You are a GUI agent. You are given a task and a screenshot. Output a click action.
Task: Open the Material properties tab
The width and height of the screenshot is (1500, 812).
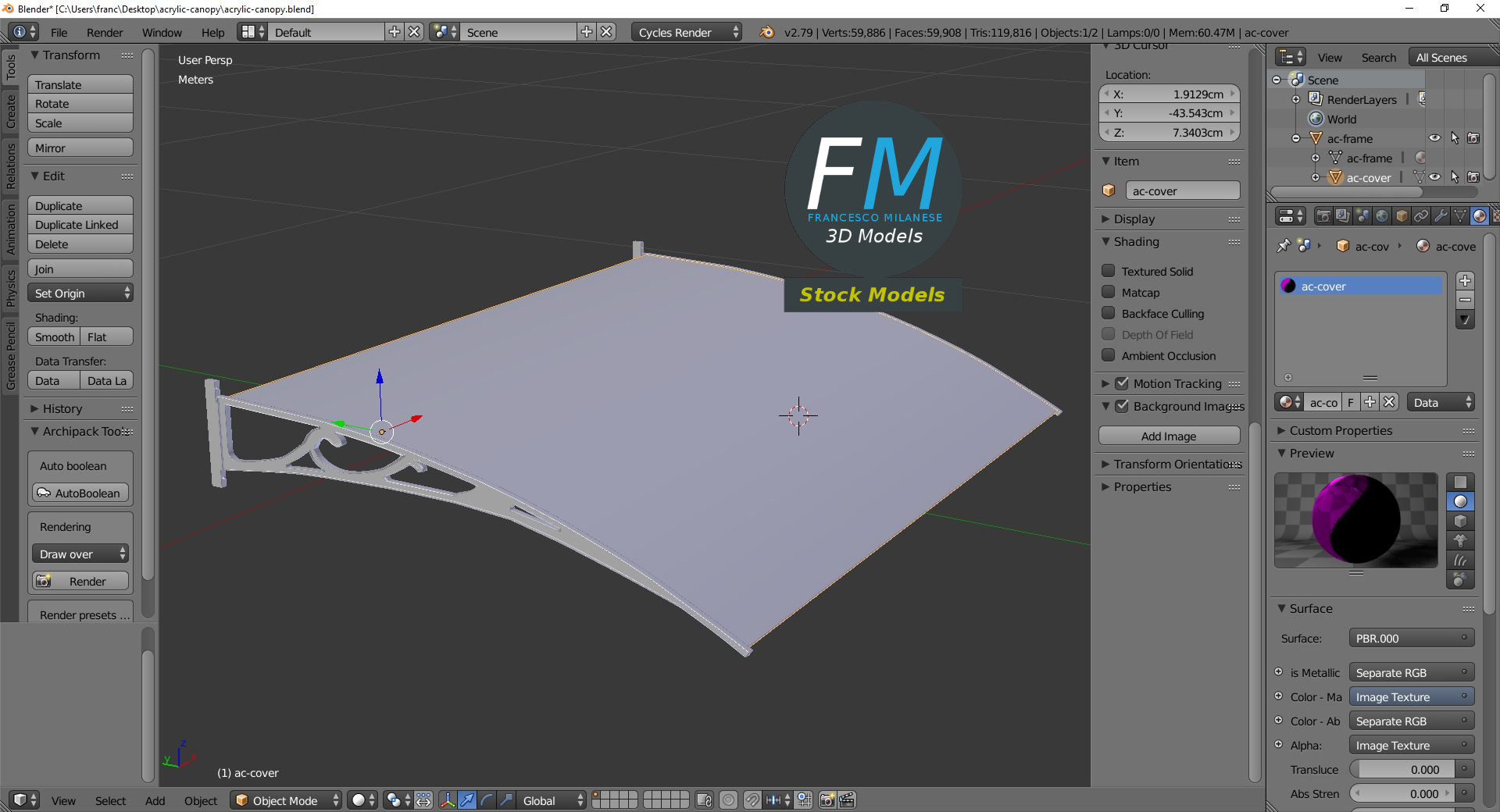pos(1480,215)
